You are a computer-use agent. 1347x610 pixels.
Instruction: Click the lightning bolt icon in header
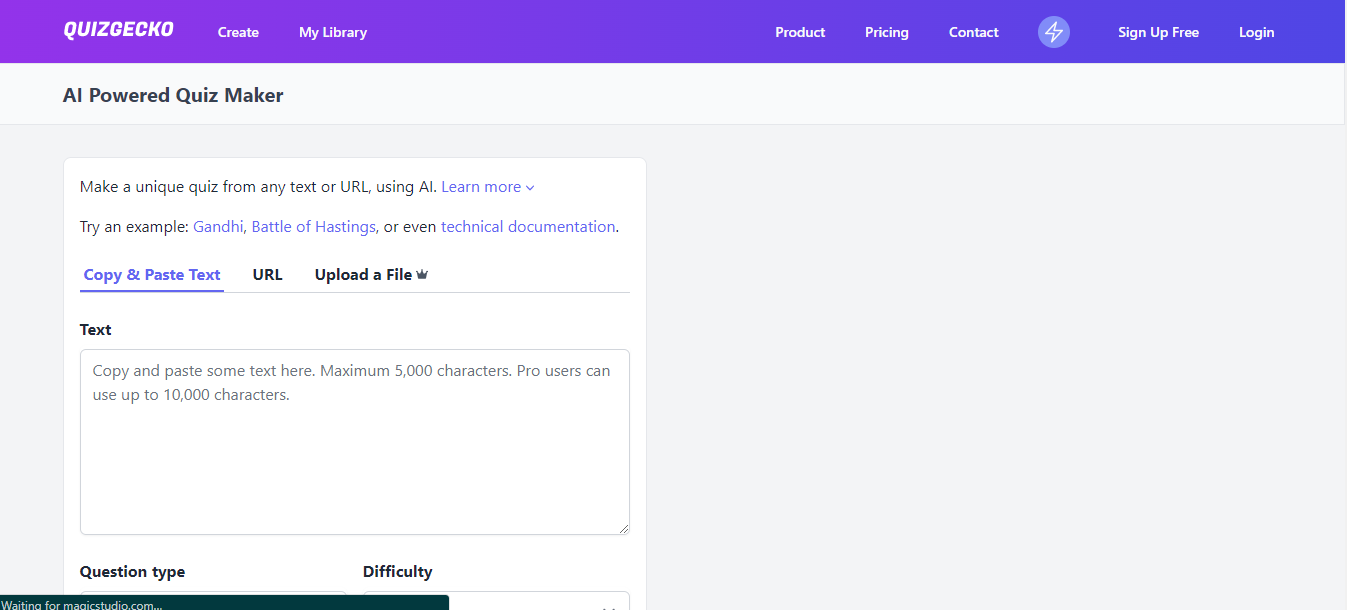coord(1054,32)
